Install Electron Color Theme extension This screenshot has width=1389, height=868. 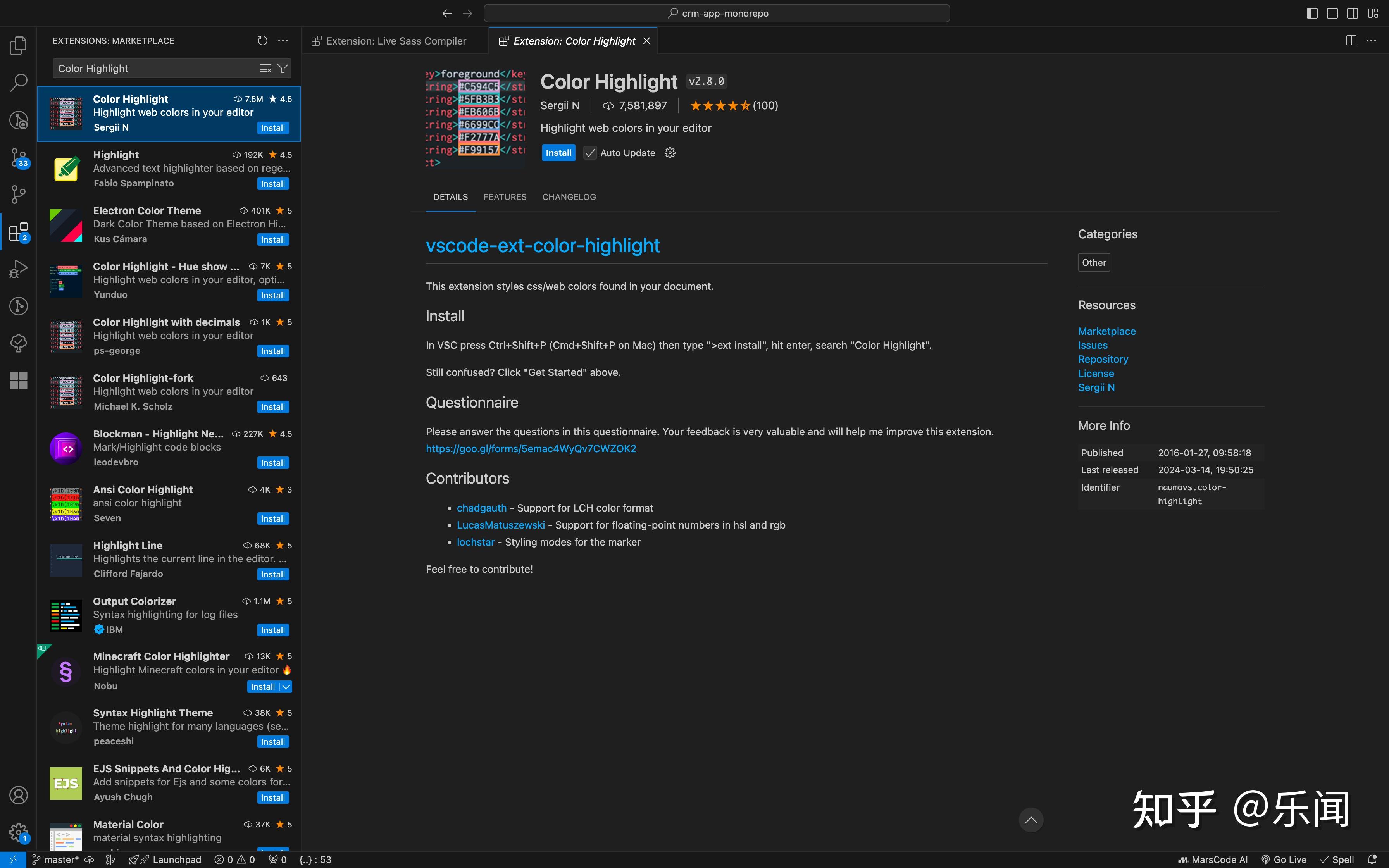click(272, 239)
